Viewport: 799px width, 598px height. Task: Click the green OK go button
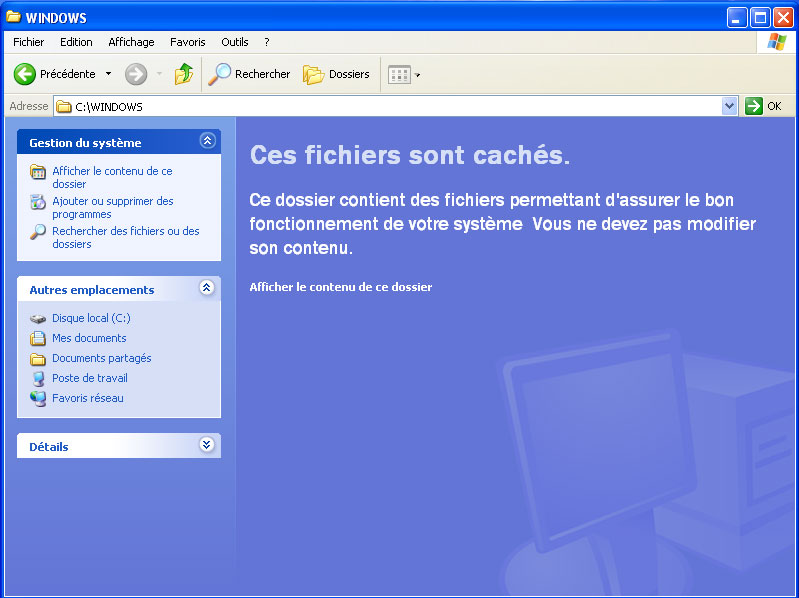click(x=763, y=106)
